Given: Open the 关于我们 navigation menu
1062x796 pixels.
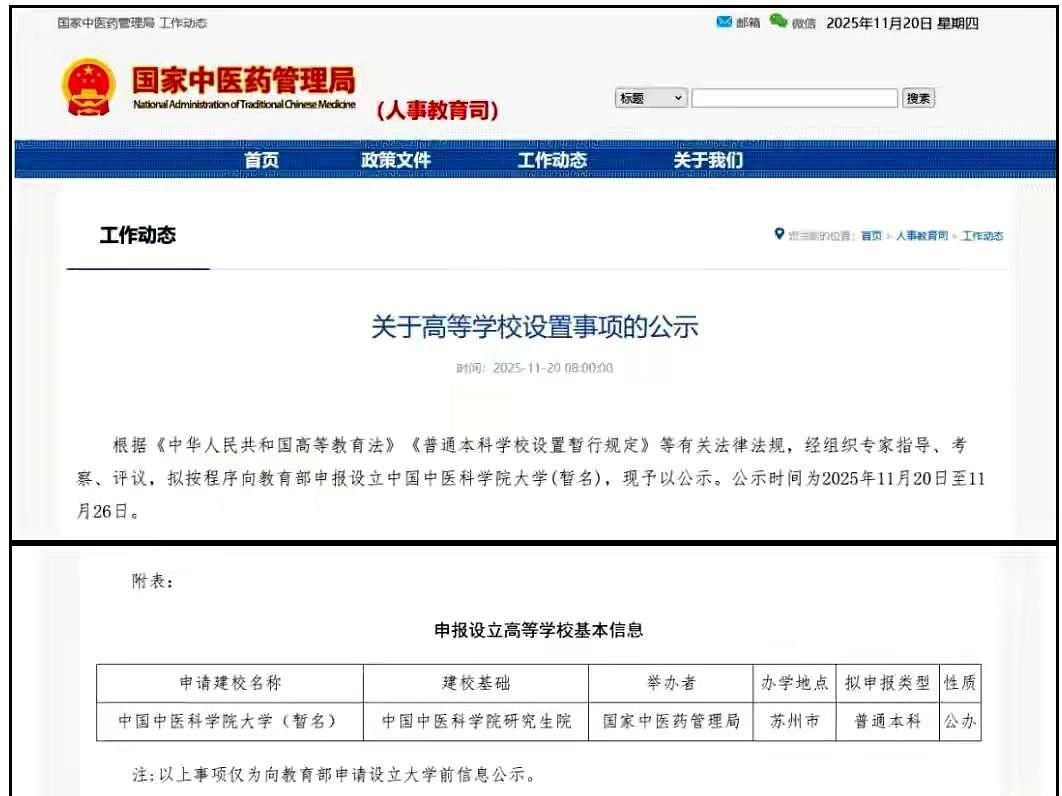Looking at the screenshot, I should pos(707,159).
